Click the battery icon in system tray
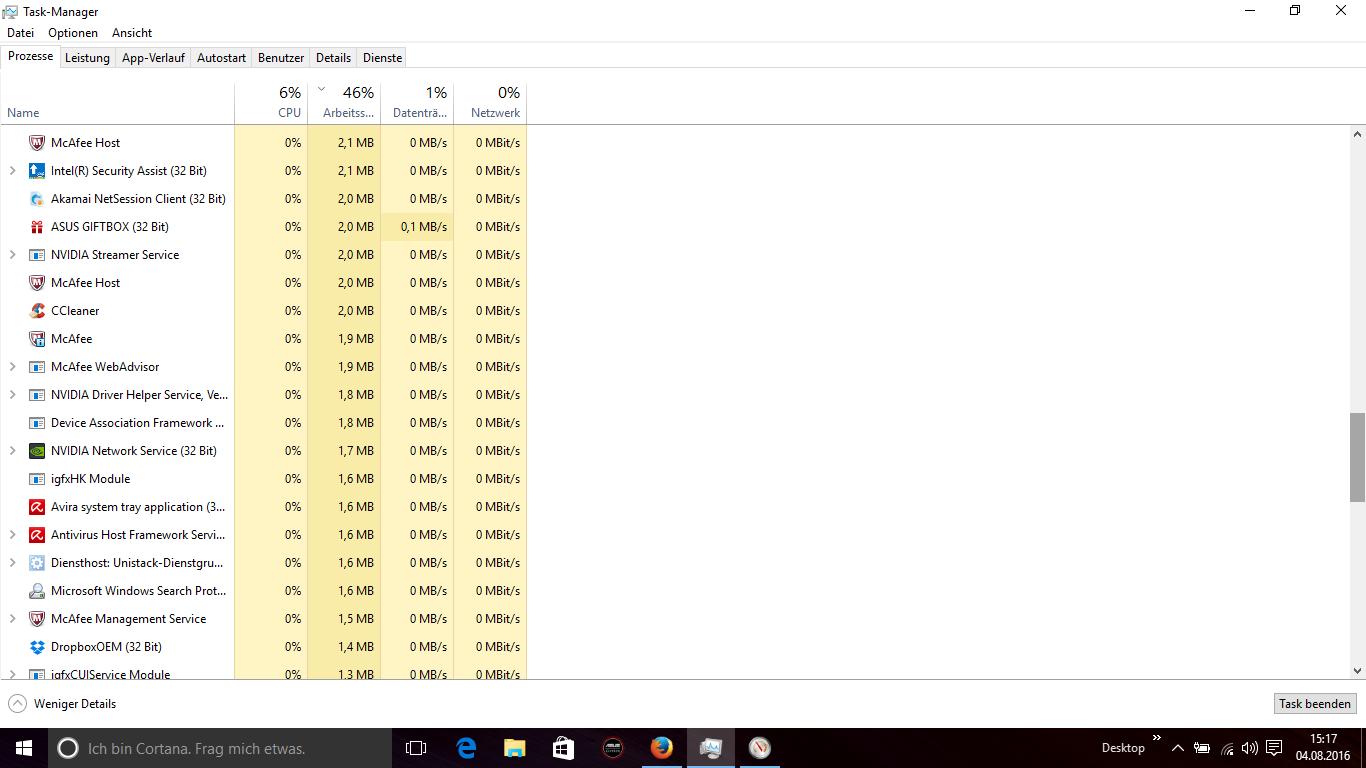1366x768 pixels. tap(1202, 748)
